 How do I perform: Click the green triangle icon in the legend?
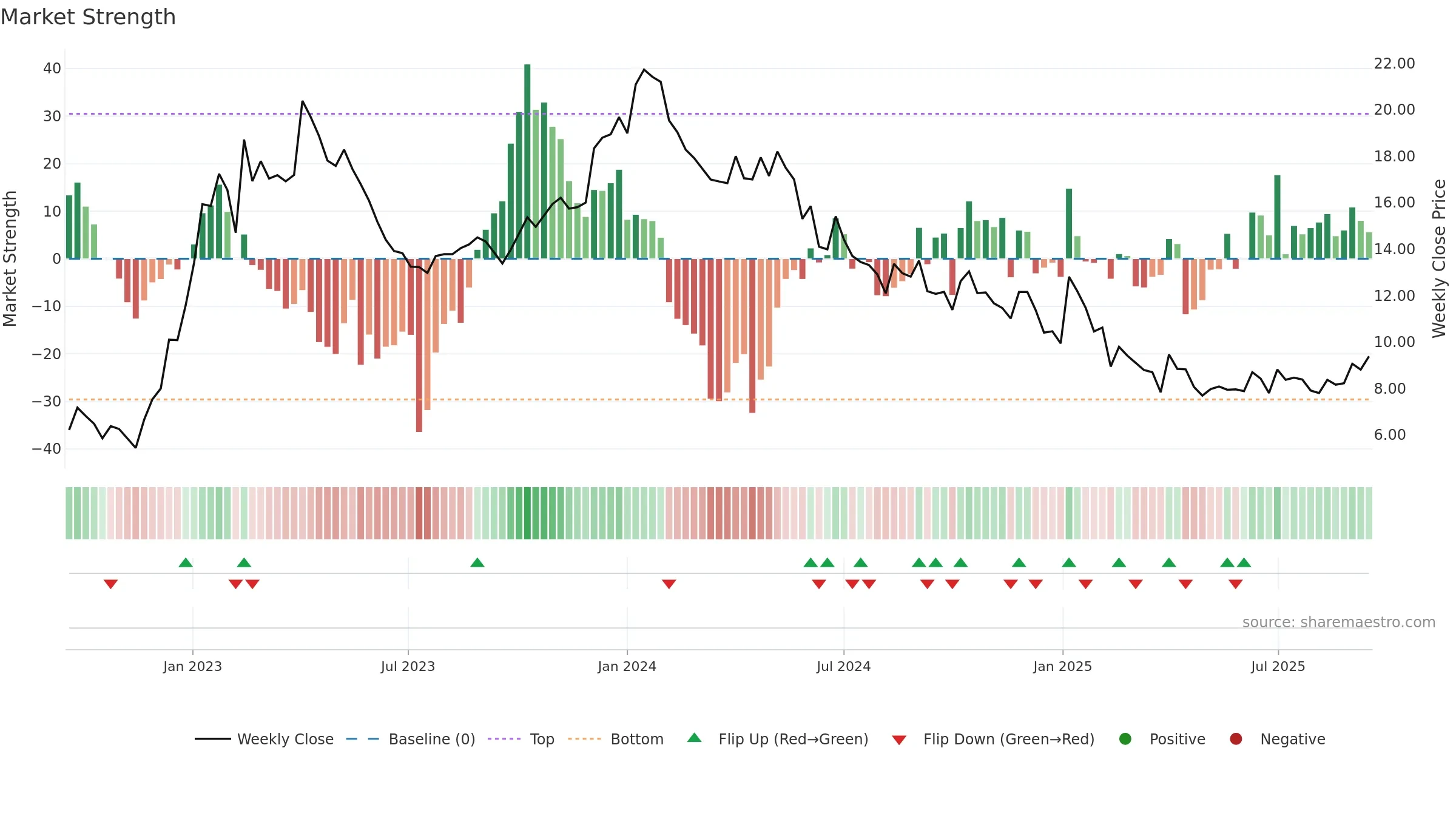point(695,738)
